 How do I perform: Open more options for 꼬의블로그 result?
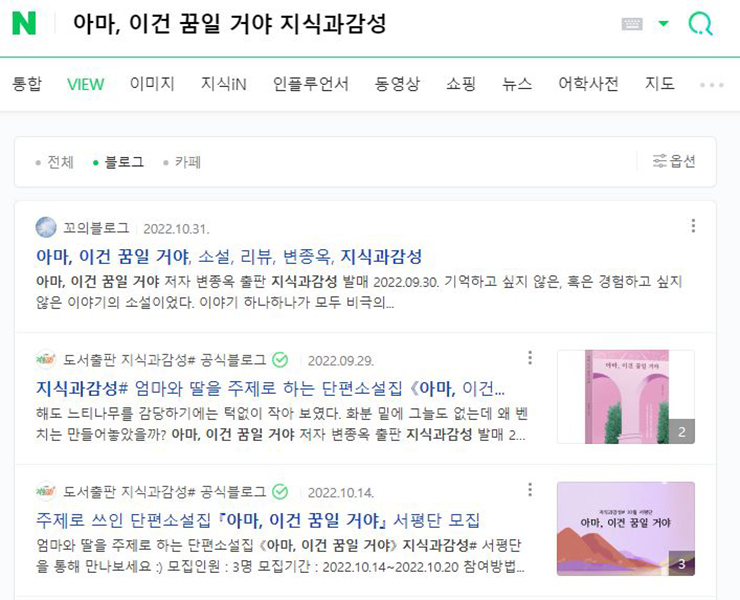693,226
